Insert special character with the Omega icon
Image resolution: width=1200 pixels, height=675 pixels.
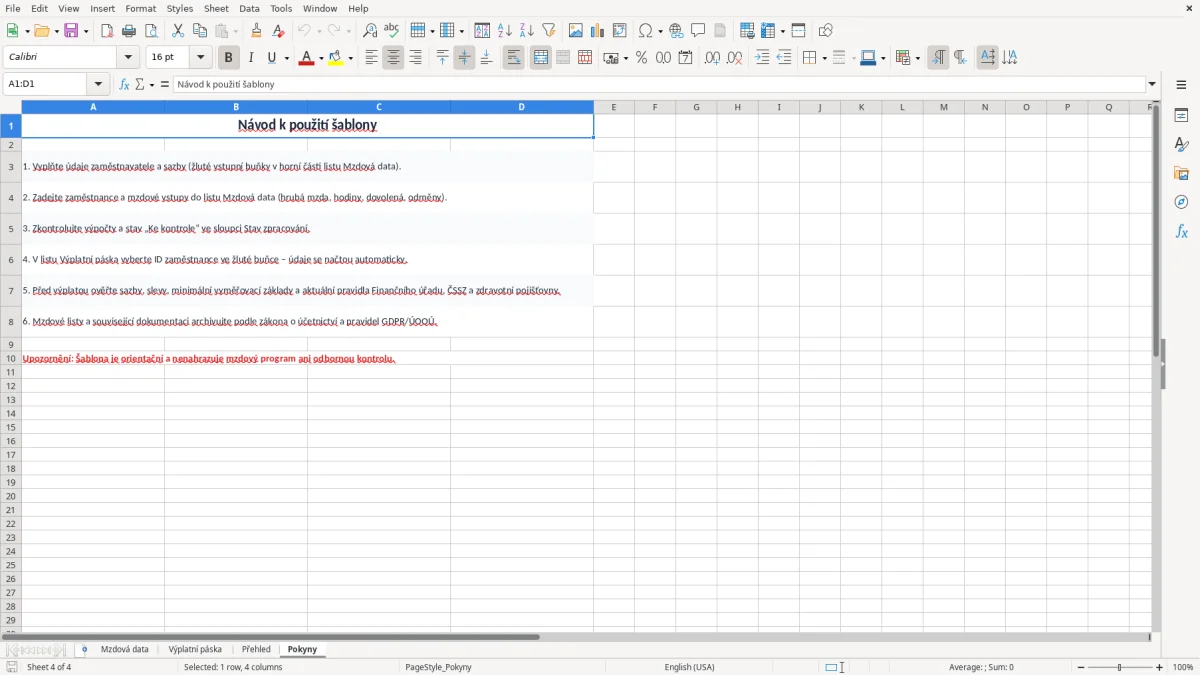point(645,31)
